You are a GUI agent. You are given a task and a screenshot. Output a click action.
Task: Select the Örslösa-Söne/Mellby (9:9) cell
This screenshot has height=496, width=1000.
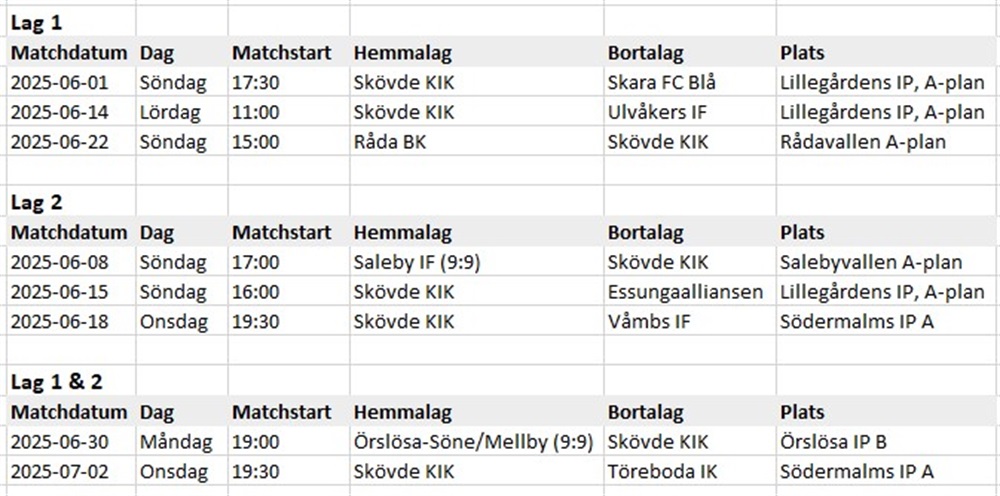point(477,442)
